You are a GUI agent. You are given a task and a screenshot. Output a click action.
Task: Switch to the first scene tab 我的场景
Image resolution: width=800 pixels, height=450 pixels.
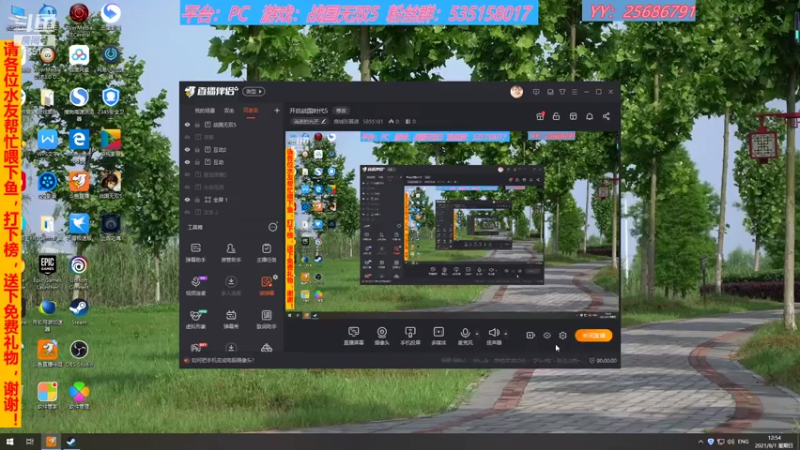click(205, 110)
